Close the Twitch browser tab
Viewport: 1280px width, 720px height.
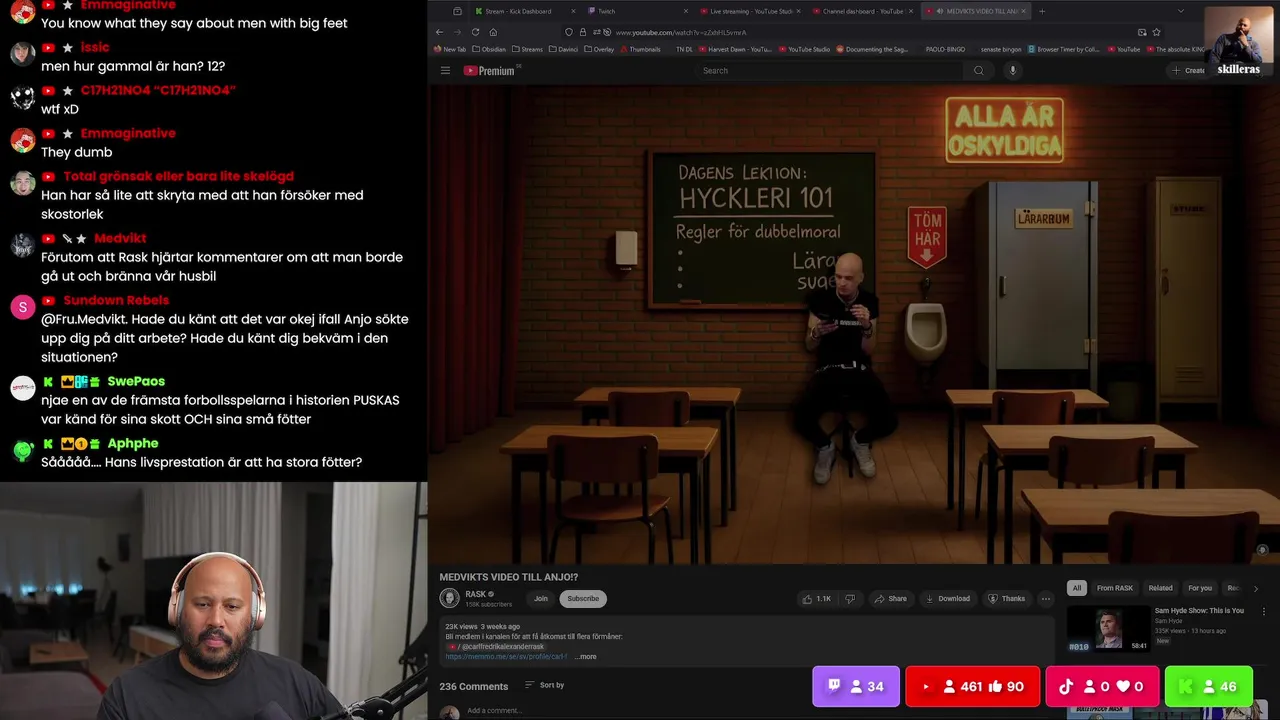[x=686, y=11]
